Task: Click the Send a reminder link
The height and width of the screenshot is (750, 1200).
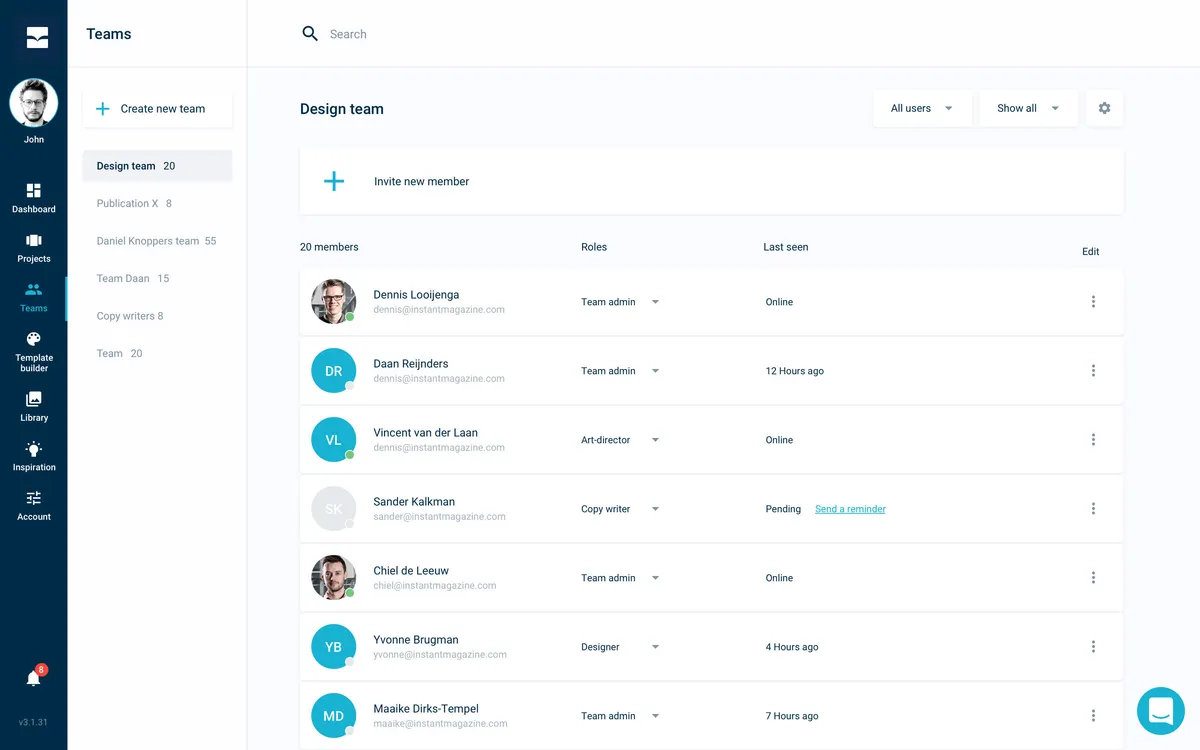Action: point(850,509)
